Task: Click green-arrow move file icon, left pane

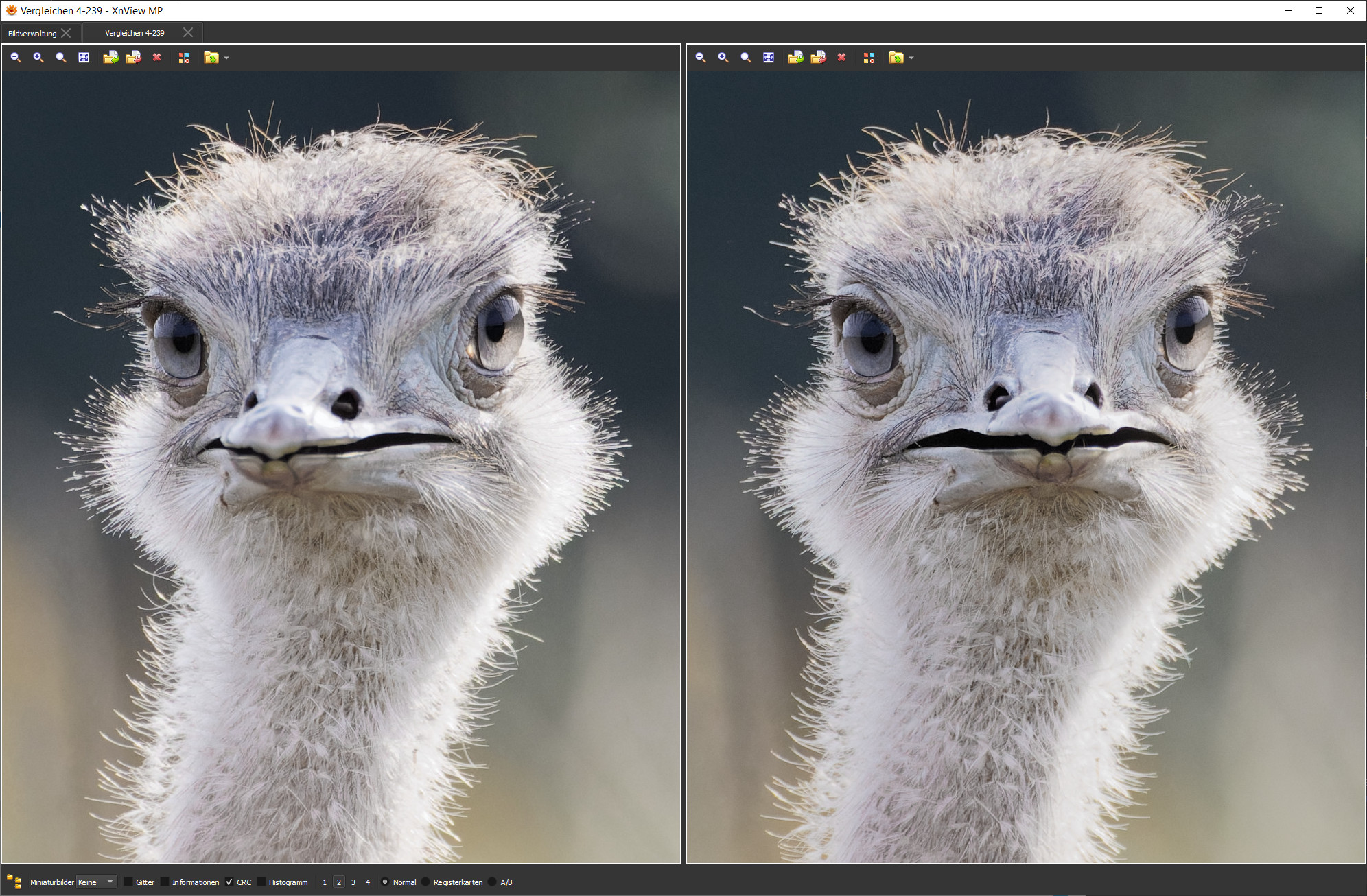Action: coord(110,58)
